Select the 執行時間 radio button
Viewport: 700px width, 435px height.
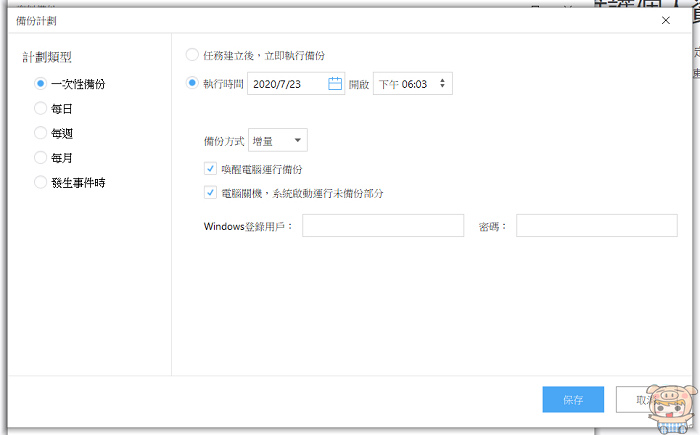(193, 84)
